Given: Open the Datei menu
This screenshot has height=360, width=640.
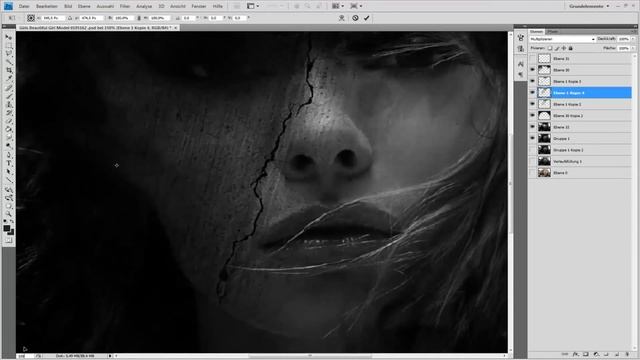Looking at the screenshot, I should click(x=24, y=6).
